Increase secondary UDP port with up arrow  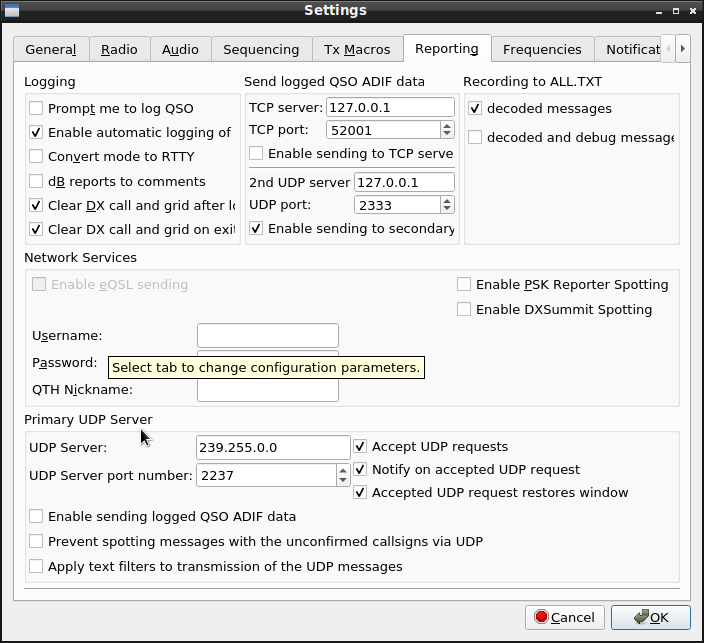447,201
